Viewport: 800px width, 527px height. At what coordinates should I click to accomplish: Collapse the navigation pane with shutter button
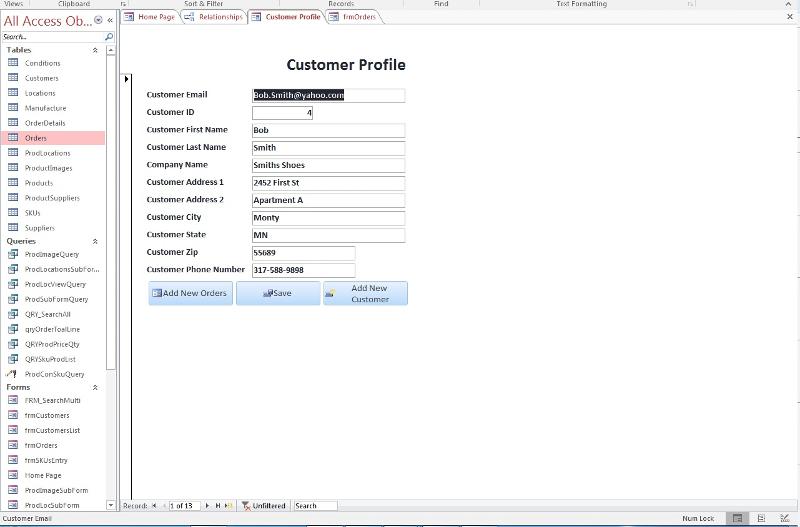pos(110,20)
